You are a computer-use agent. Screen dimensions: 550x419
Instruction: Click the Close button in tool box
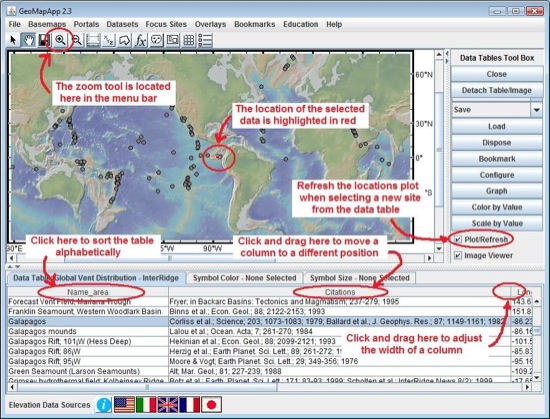coord(497,74)
